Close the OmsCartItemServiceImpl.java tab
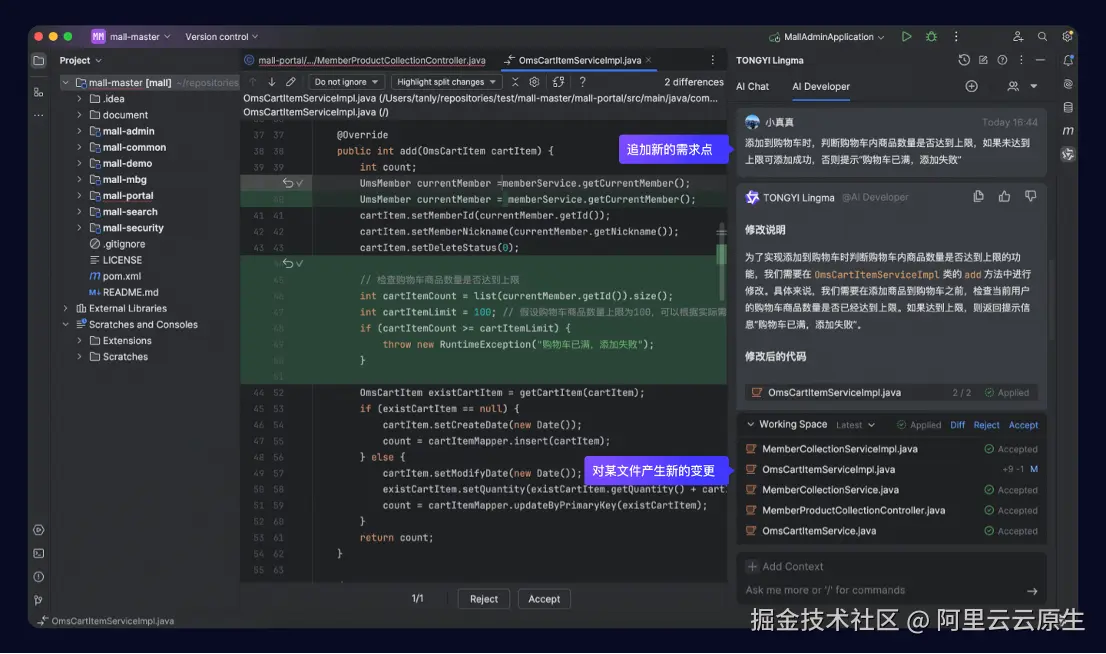Screen dimensions: 1106x654 click(648, 60)
